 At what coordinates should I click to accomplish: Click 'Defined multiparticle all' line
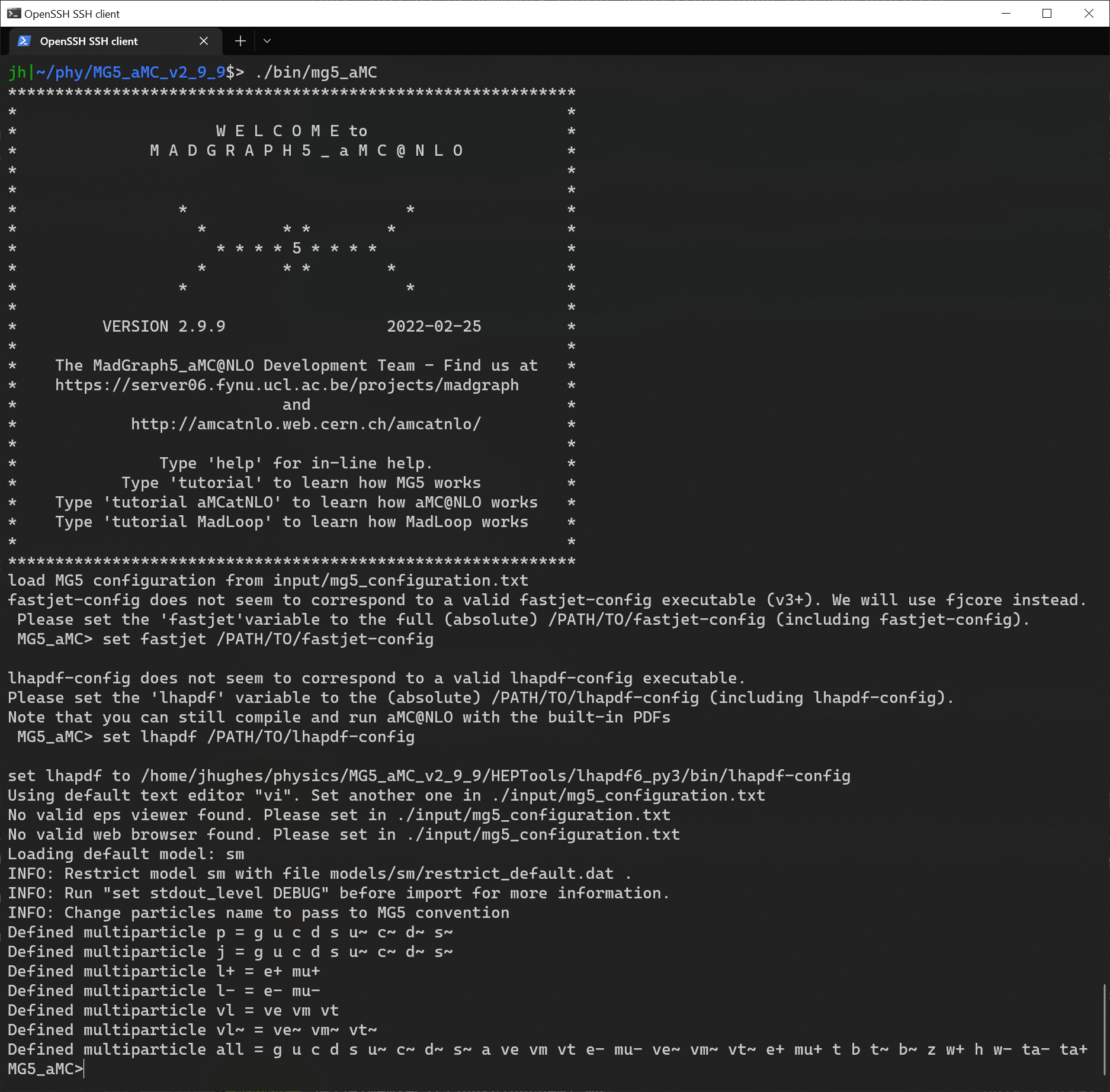pos(548,1049)
